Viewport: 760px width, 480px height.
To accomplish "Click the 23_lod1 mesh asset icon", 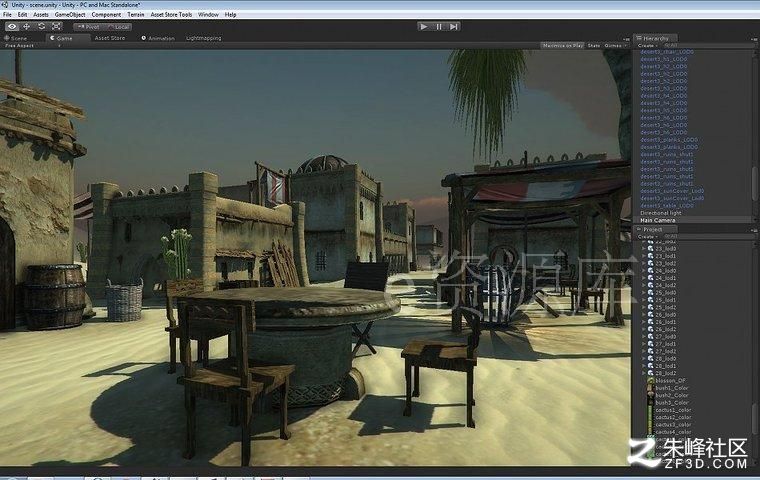I will 650,256.
